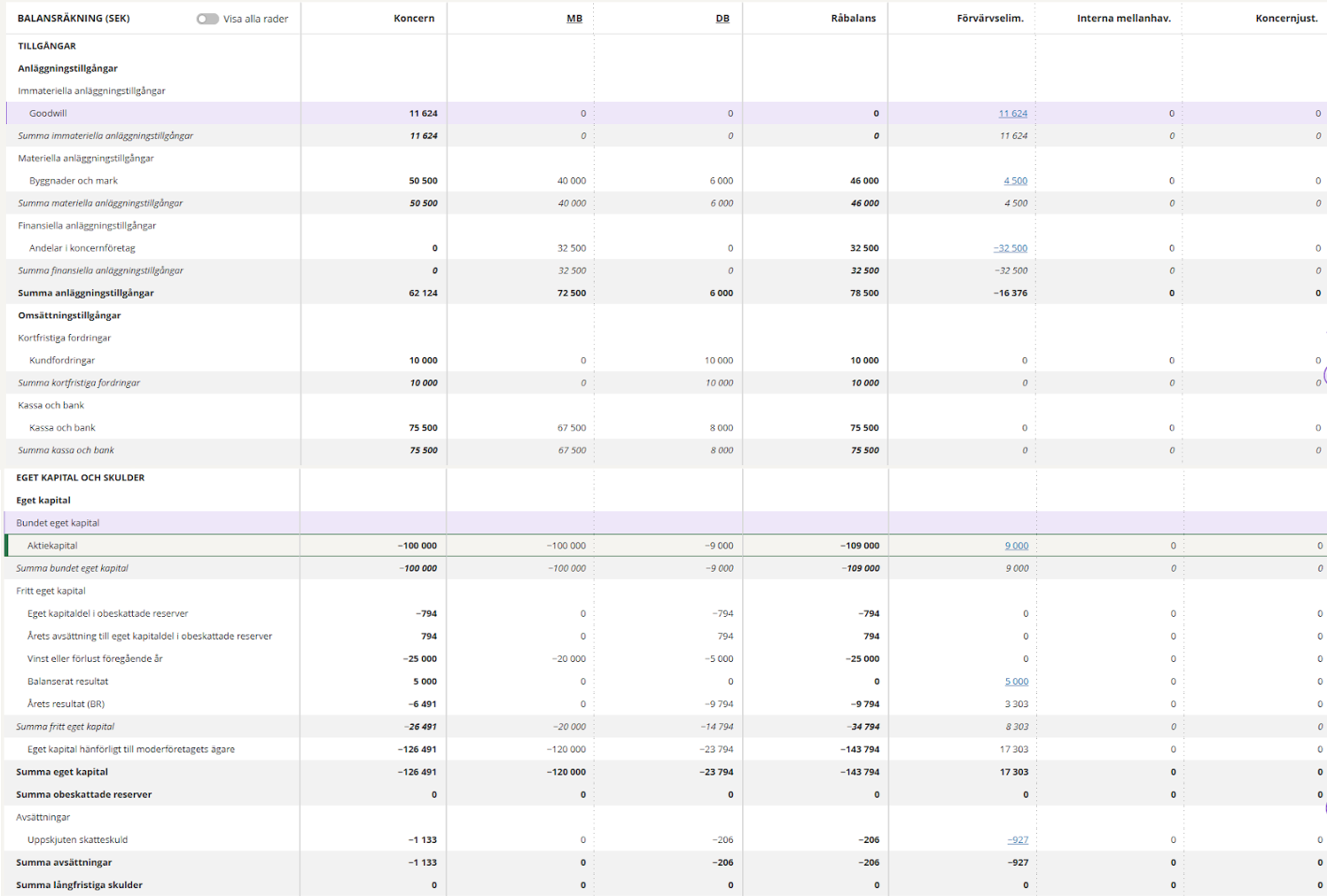Select the Aktiekapital row label
1327x896 pixels.
pyautogui.click(x=52, y=546)
